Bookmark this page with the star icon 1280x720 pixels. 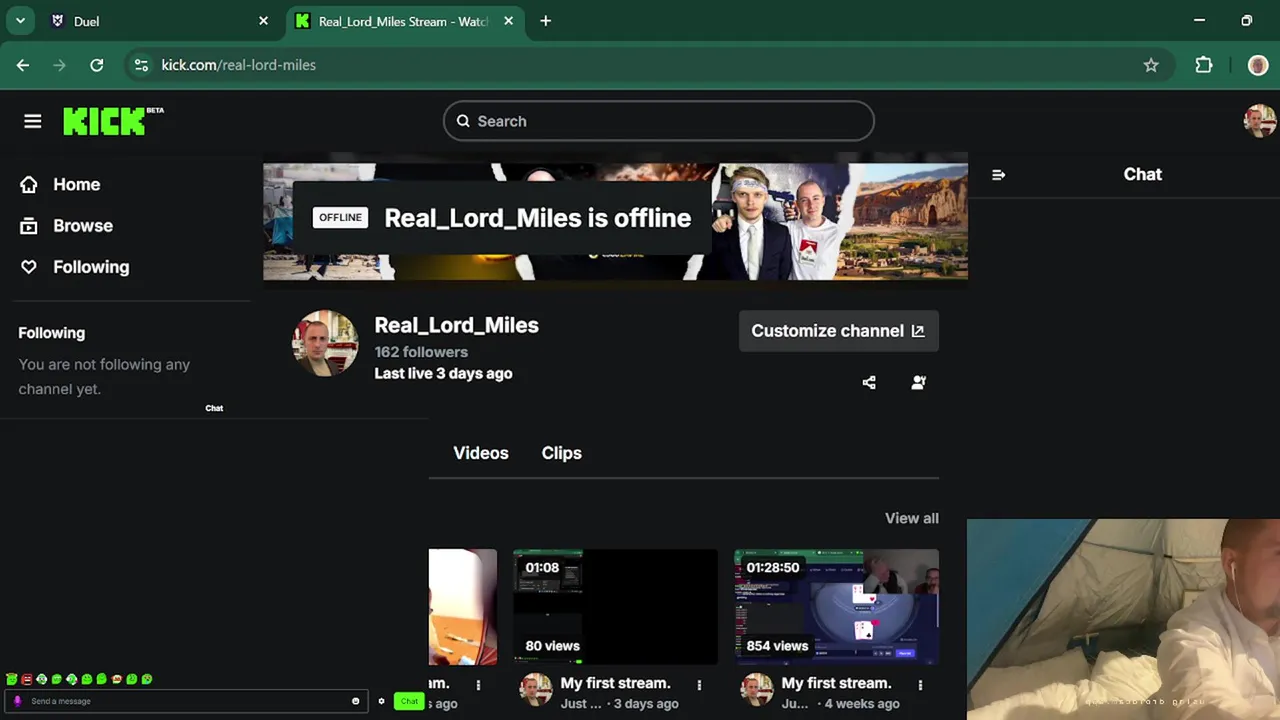point(1151,65)
